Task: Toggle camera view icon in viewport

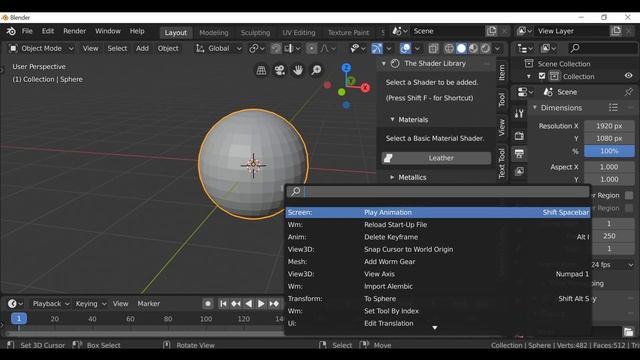Action: point(280,70)
